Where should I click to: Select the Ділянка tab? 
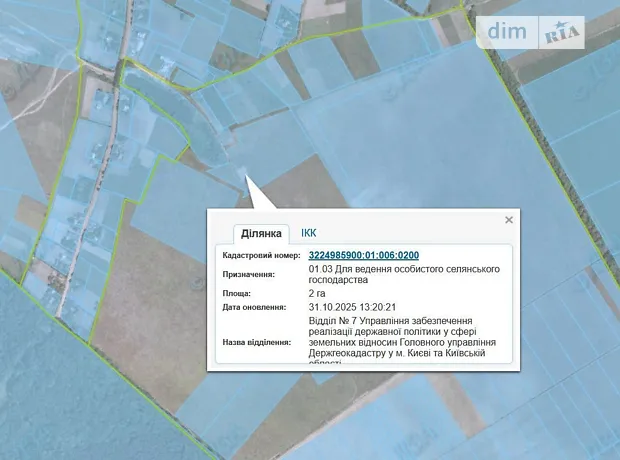coord(261,234)
